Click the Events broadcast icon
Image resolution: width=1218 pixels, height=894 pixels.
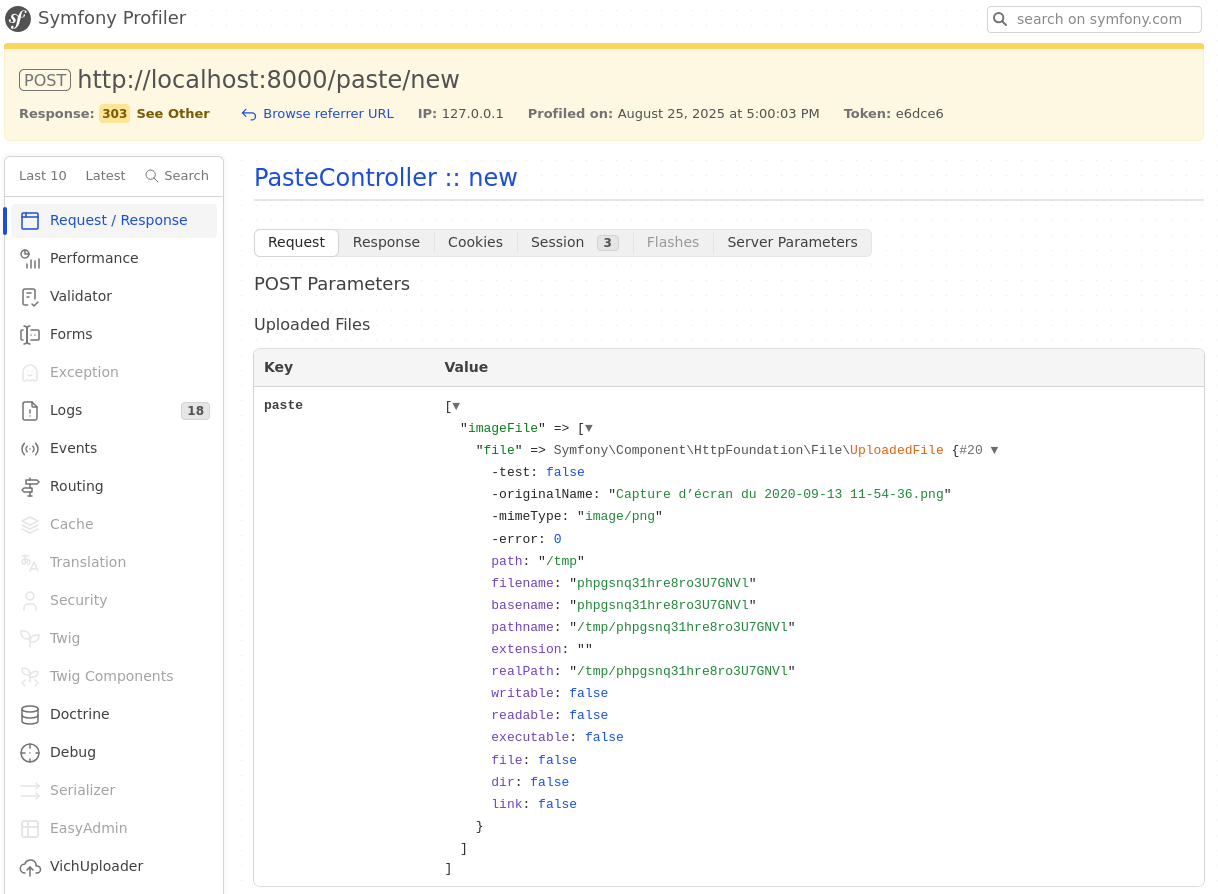tap(30, 449)
